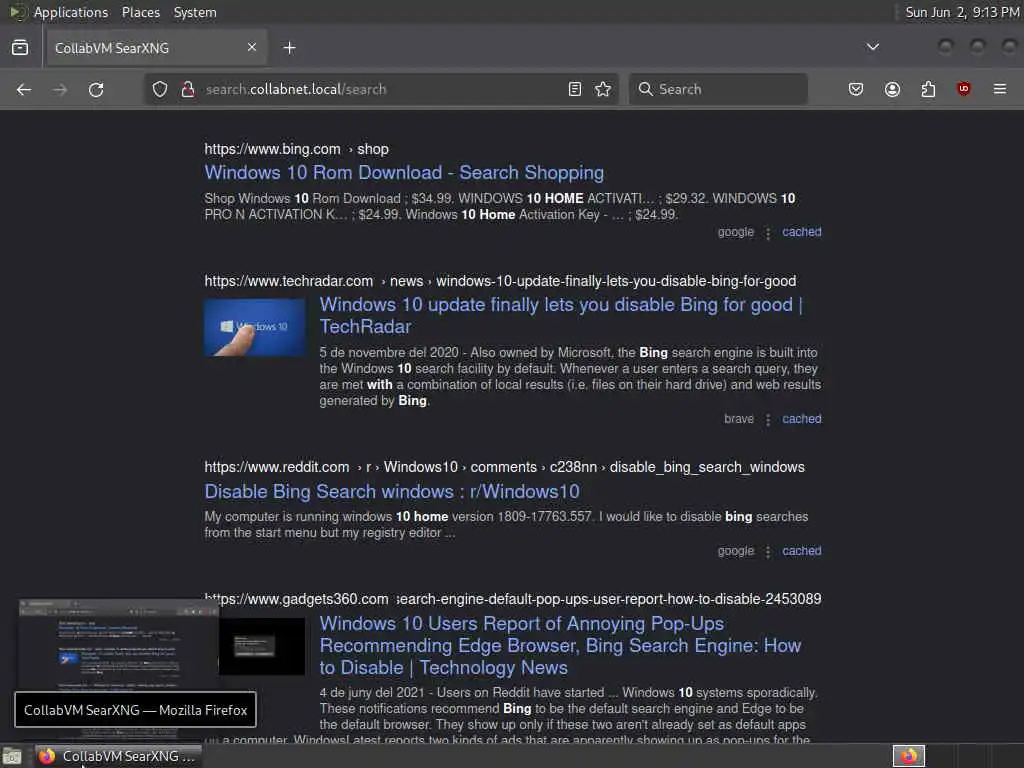Expand the list all tabs chevron
Viewport: 1024px width, 768px height.
[872, 47]
